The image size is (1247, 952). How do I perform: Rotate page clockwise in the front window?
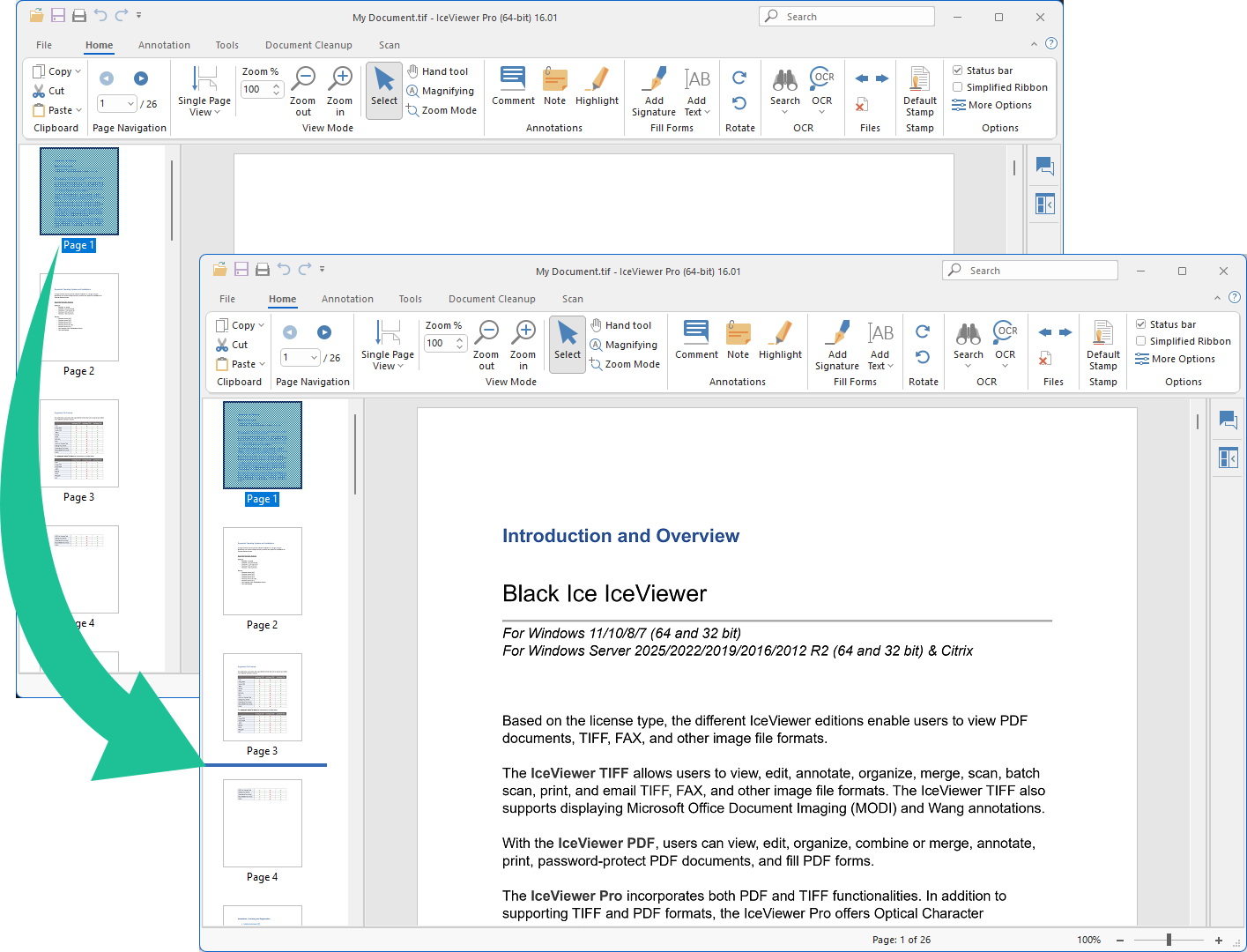pos(923,331)
